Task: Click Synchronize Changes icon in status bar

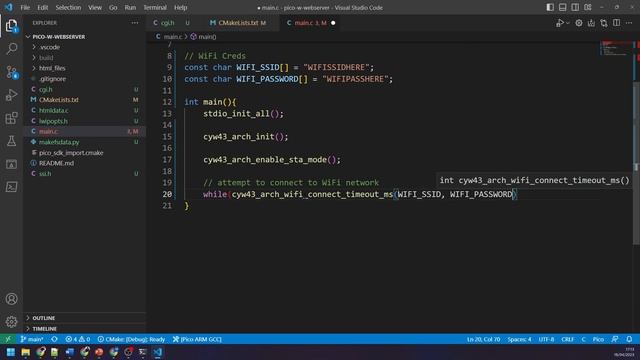Action: (x=54, y=339)
